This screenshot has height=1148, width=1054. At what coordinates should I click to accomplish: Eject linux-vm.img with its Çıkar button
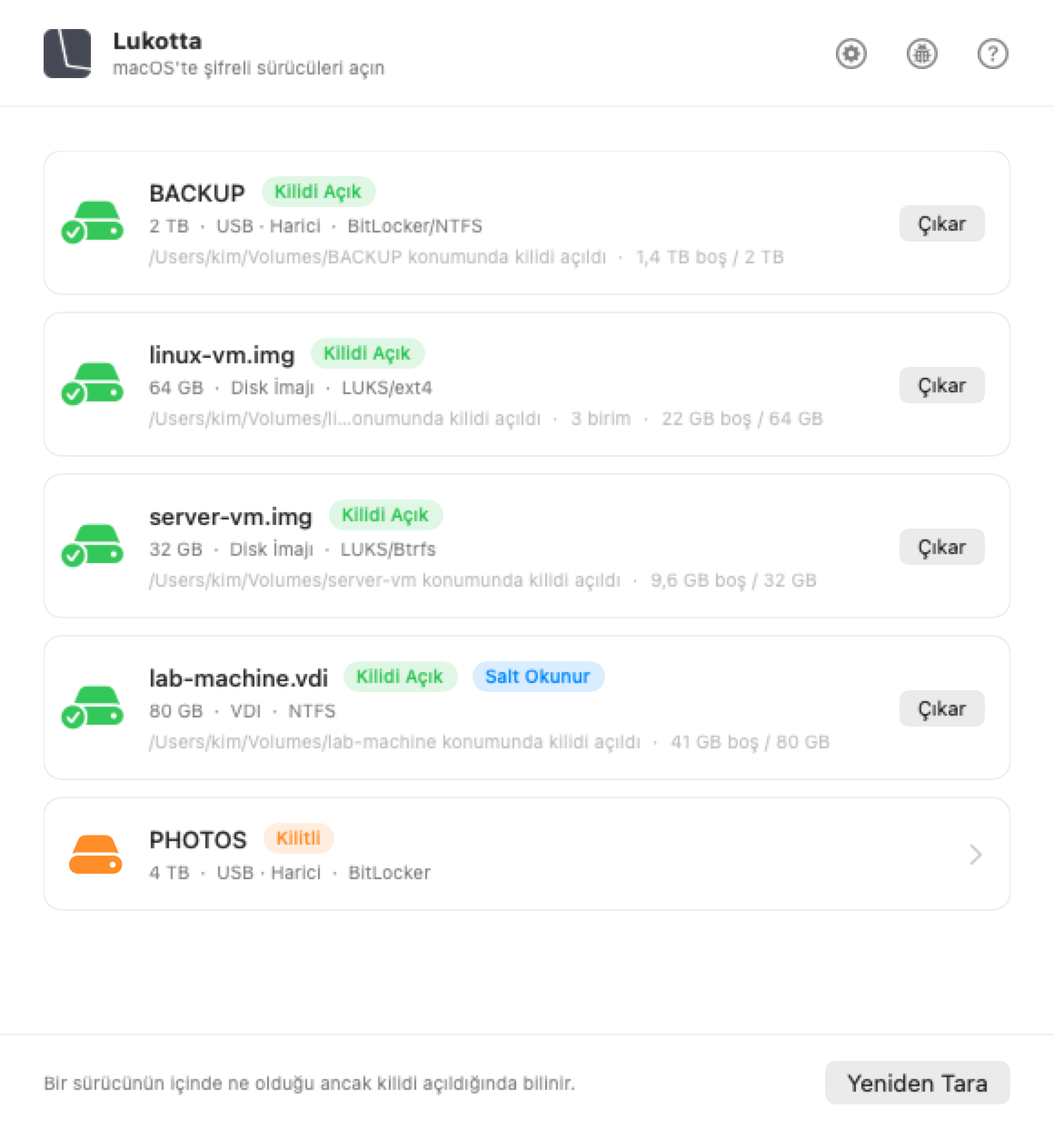(x=941, y=385)
